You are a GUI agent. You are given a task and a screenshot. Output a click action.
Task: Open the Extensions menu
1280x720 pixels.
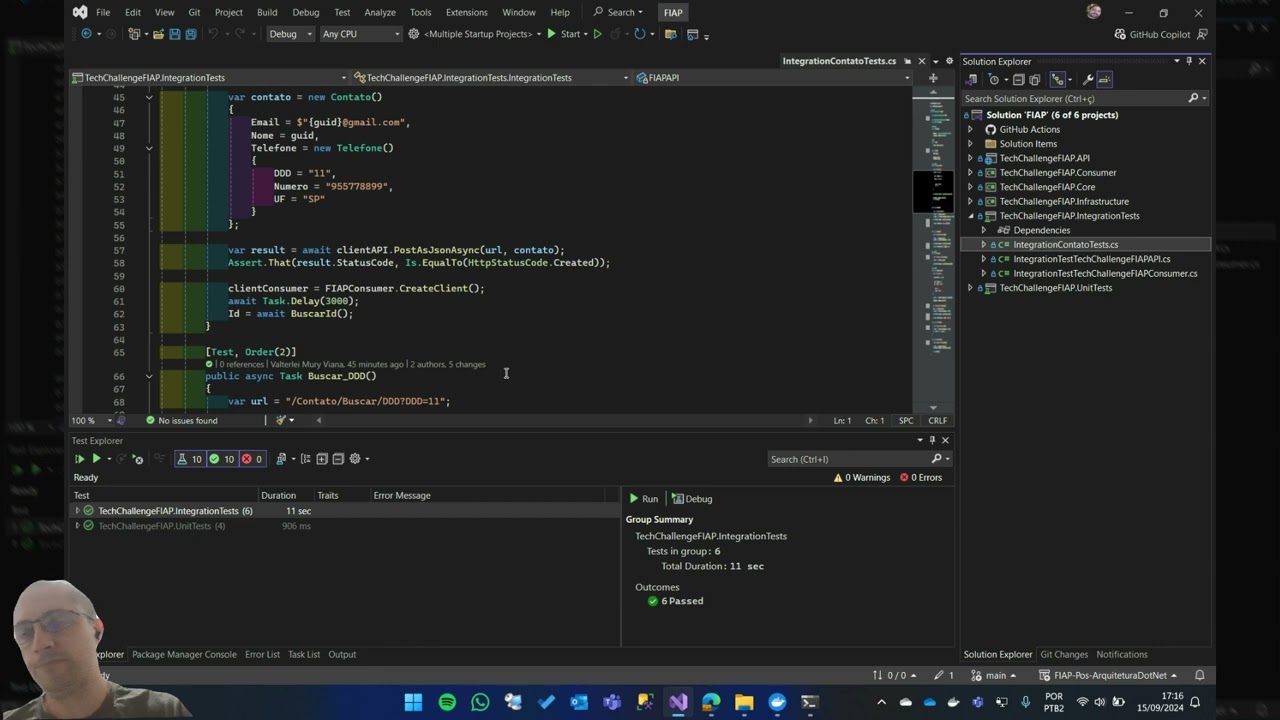pos(466,12)
